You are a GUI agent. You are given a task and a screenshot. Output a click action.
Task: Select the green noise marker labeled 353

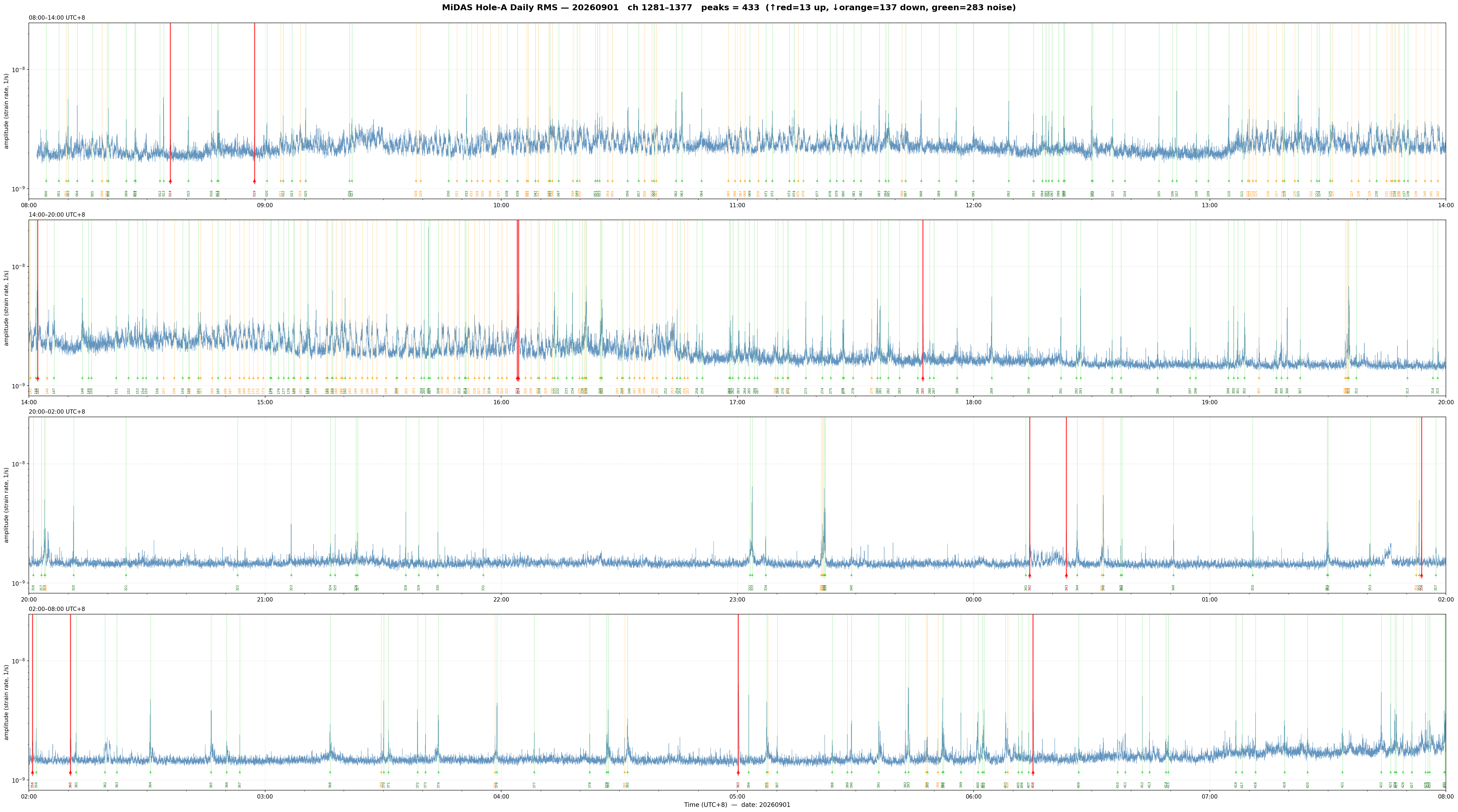(x=1370, y=575)
